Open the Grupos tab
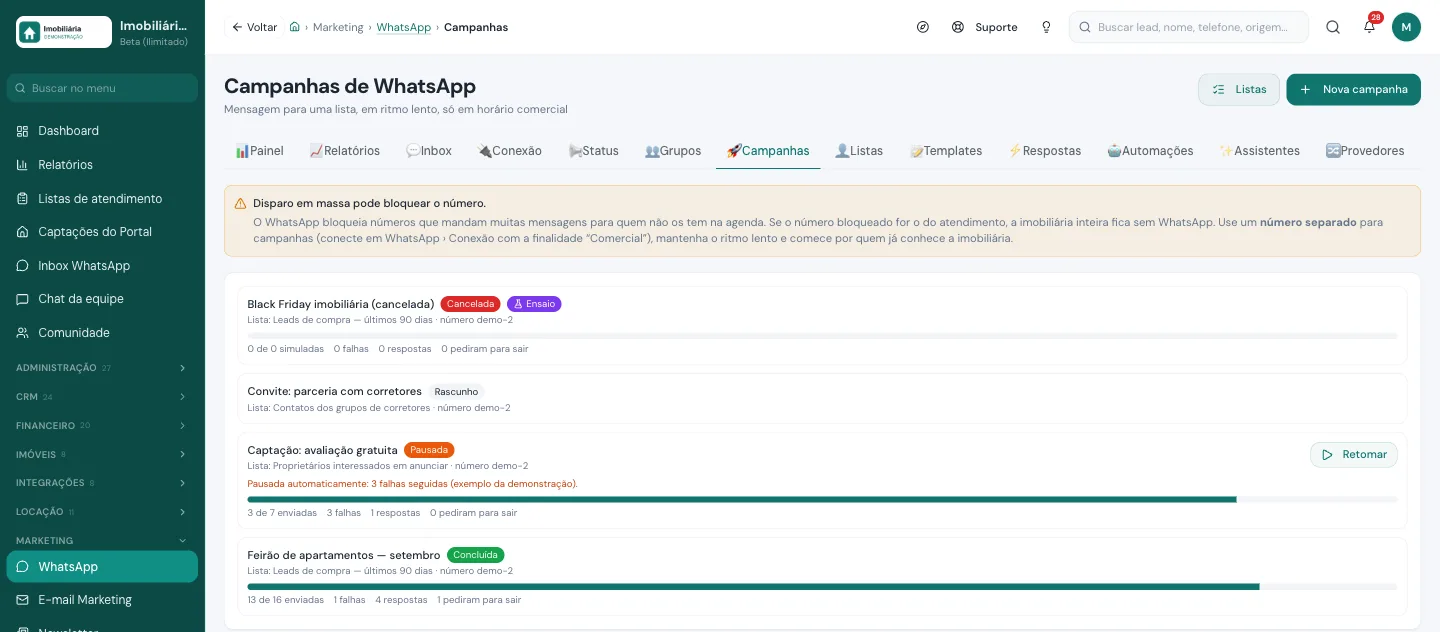The image size is (1440, 632). (x=672, y=151)
